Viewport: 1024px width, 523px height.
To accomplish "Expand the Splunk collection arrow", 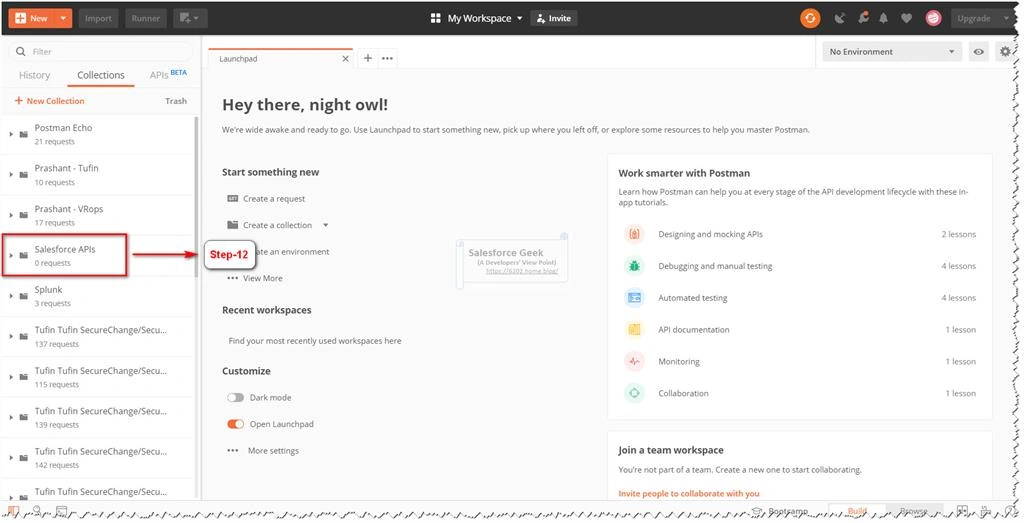I will (x=11, y=296).
